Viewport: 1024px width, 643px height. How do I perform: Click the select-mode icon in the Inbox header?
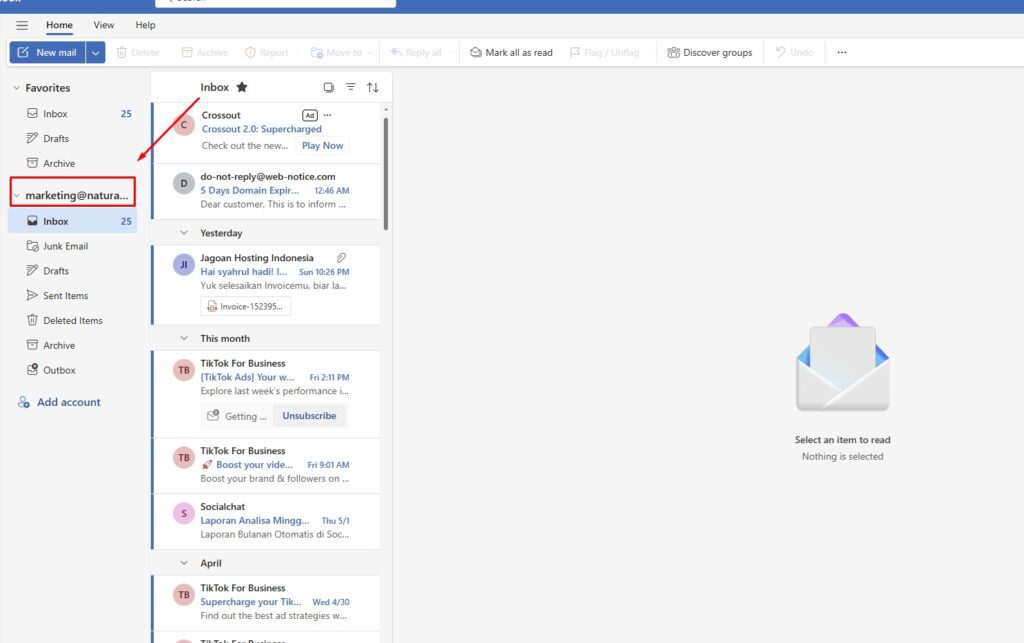click(328, 87)
